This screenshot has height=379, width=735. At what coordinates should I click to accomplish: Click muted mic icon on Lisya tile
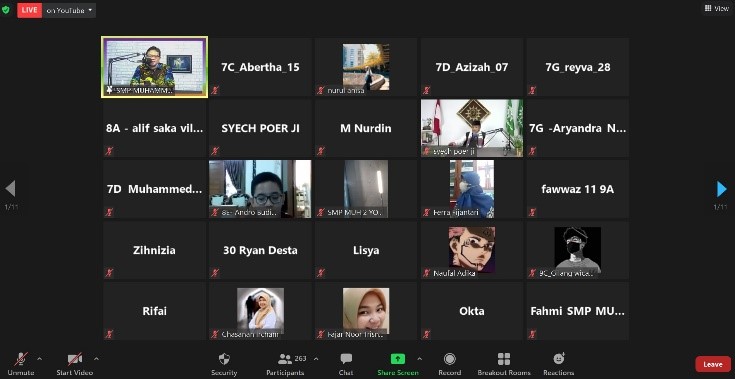(321, 273)
